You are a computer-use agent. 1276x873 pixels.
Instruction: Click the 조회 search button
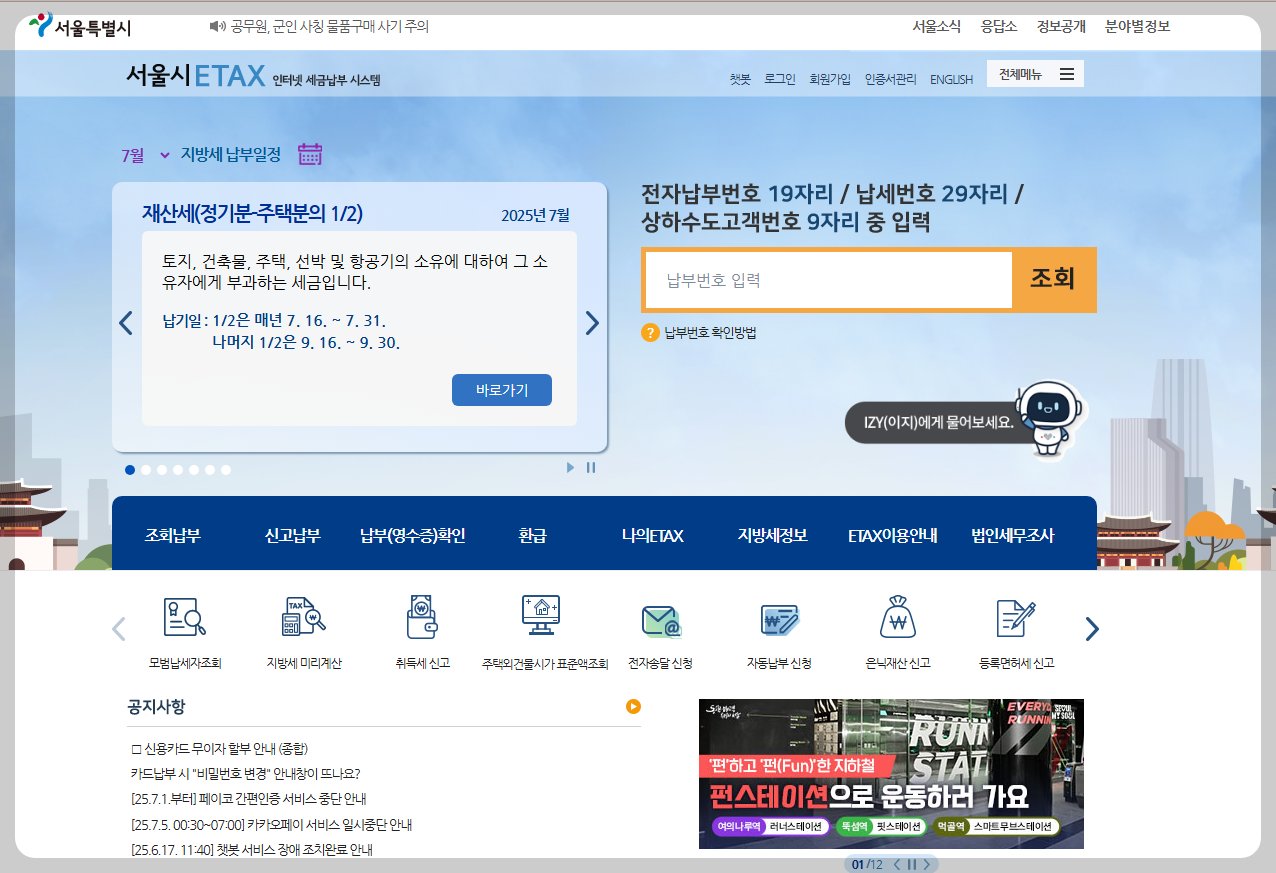tap(1053, 279)
